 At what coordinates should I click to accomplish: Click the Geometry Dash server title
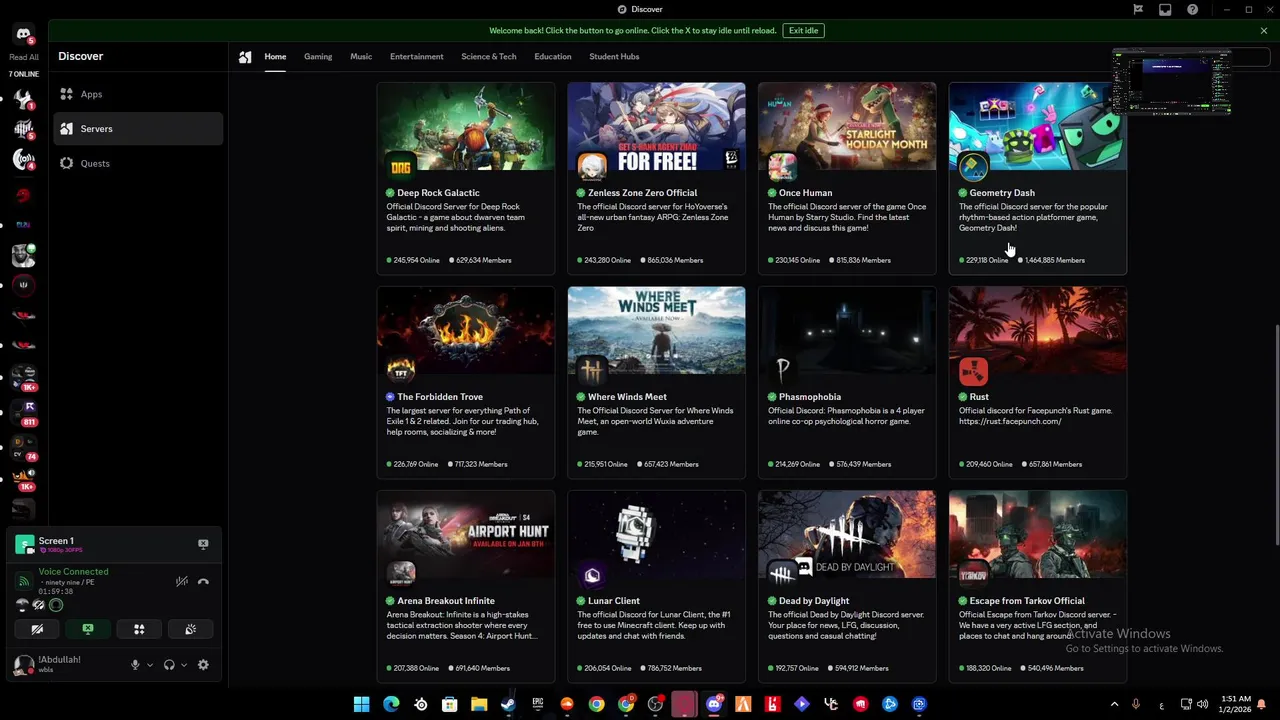click(1002, 193)
